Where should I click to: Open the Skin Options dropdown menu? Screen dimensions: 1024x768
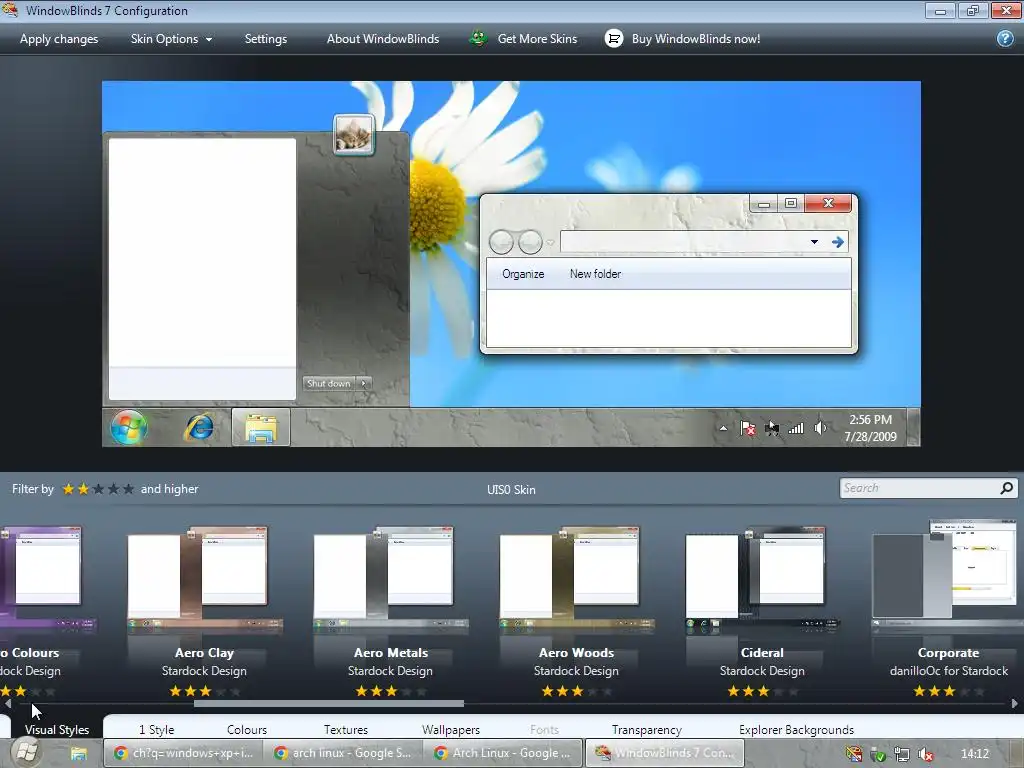(171, 39)
